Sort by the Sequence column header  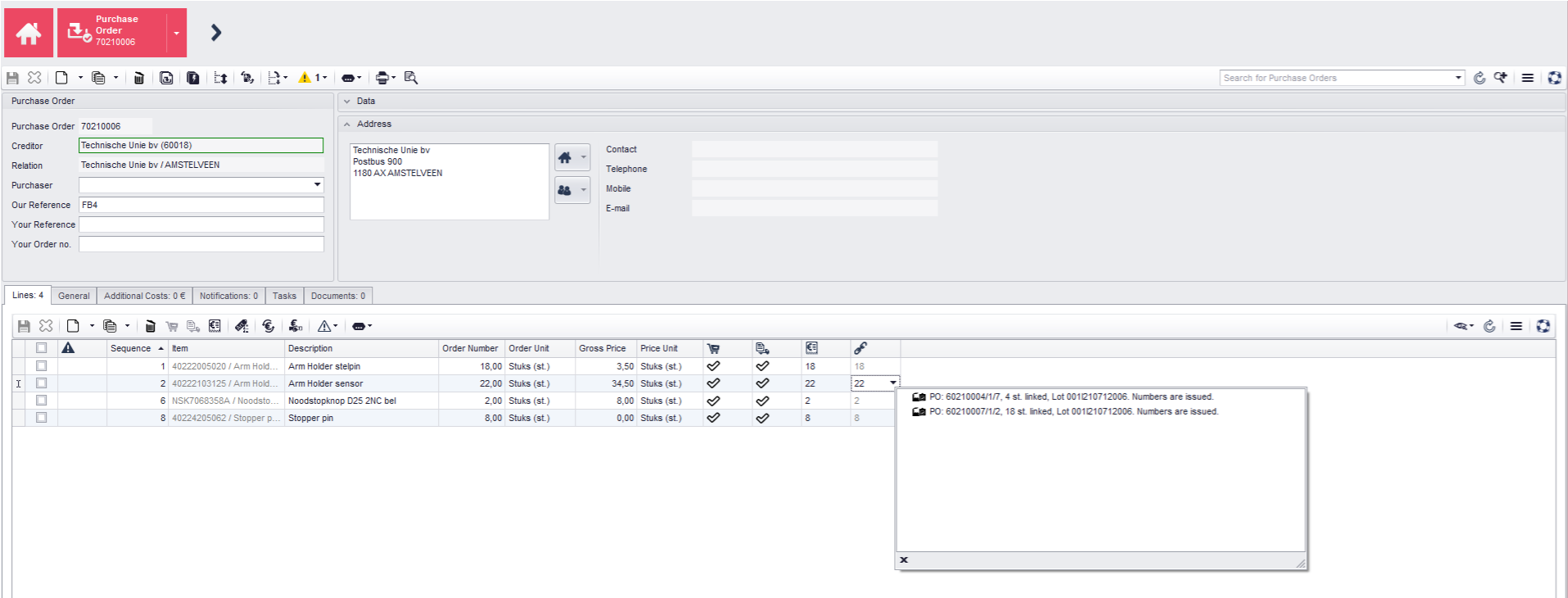pyautogui.click(x=137, y=348)
